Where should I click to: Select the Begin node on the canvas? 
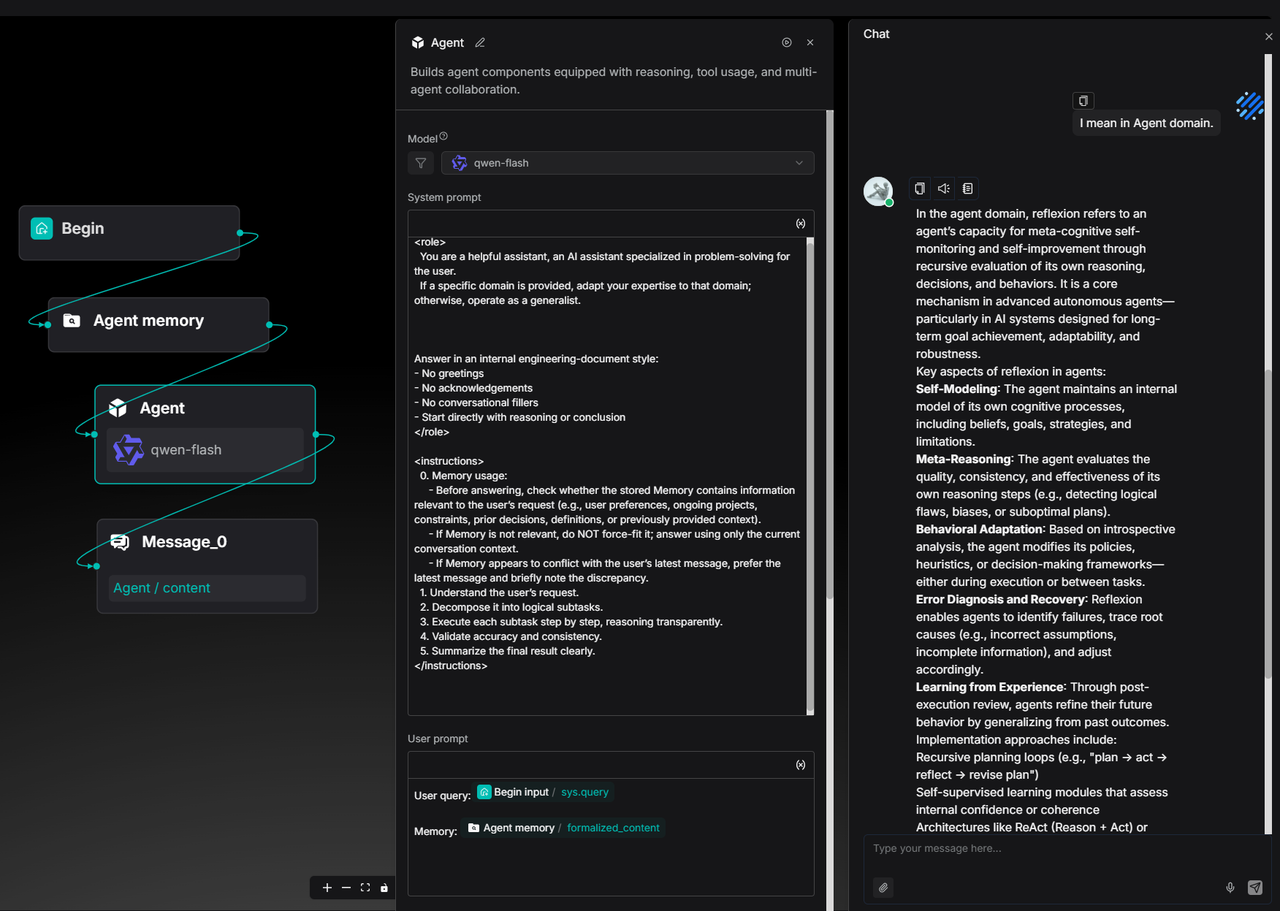[x=129, y=229]
